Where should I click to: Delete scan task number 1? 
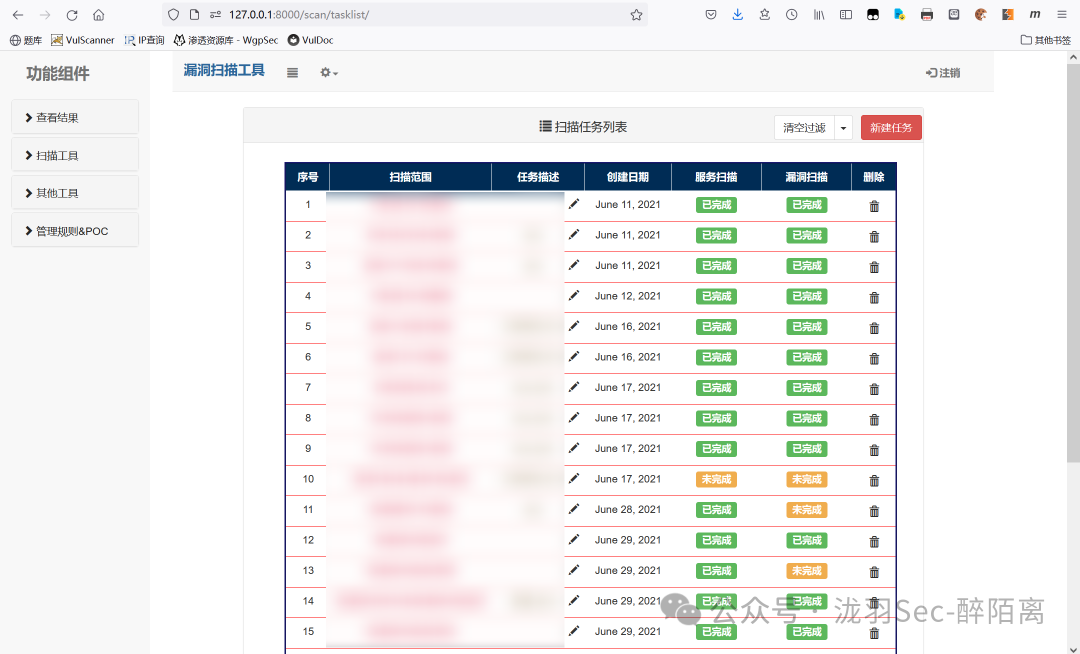pos(874,206)
